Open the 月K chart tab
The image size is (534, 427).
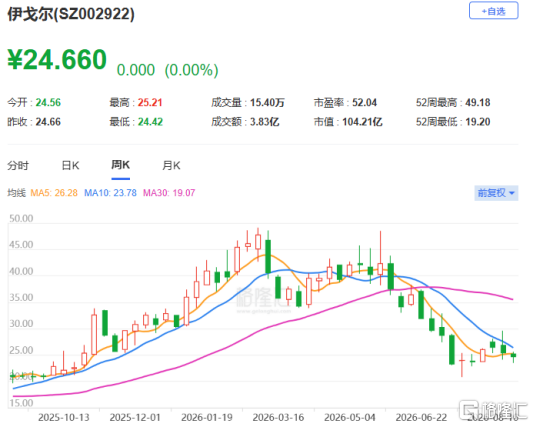pos(171,166)
